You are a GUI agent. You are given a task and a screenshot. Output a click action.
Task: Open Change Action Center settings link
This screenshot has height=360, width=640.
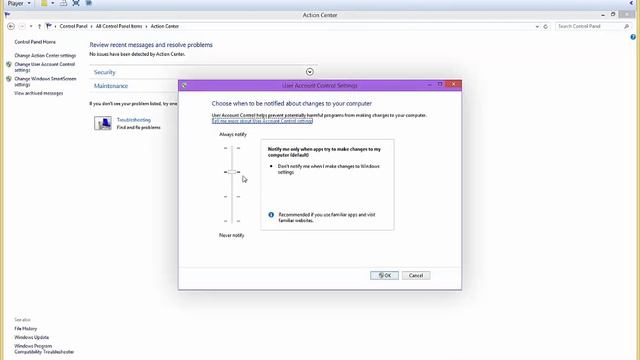[45, 56]
